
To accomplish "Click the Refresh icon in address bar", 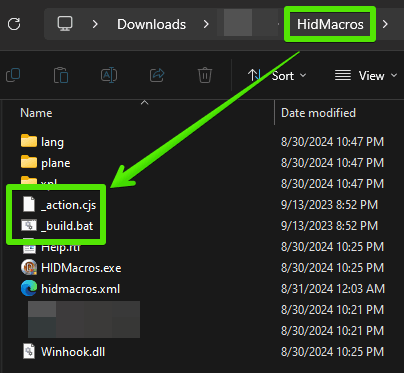I will click(14, 24).
